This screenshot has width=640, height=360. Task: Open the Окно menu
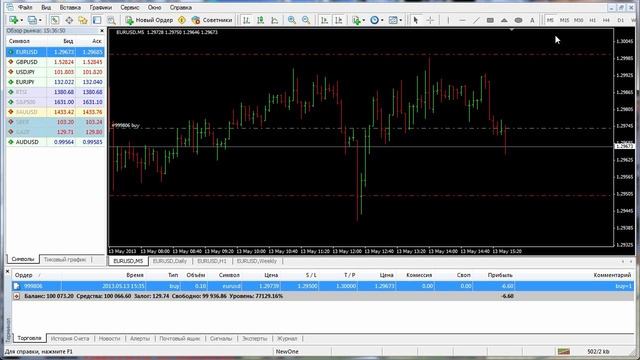[154, 7]
